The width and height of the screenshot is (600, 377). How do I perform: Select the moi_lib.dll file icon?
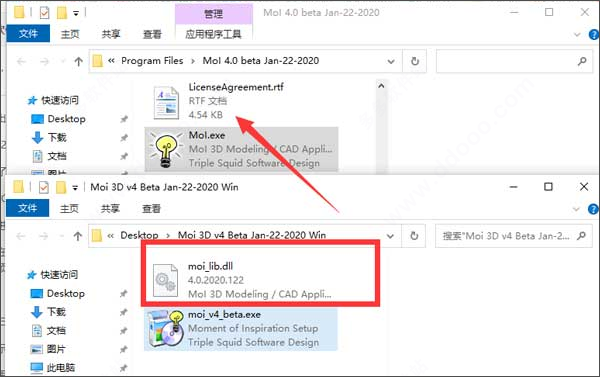[x=165, y=280]
